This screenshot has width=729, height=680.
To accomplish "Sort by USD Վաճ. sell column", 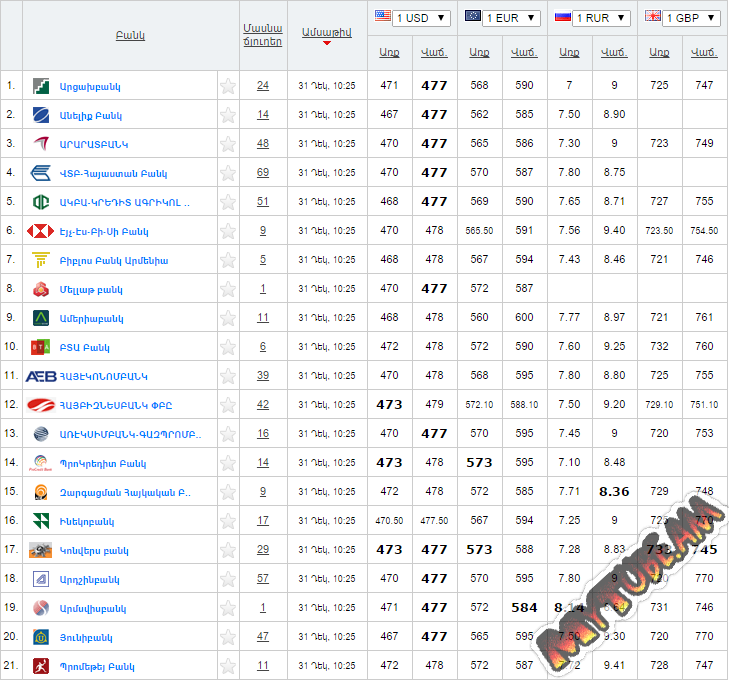I will pyautogui.click(x=434, y=53).
